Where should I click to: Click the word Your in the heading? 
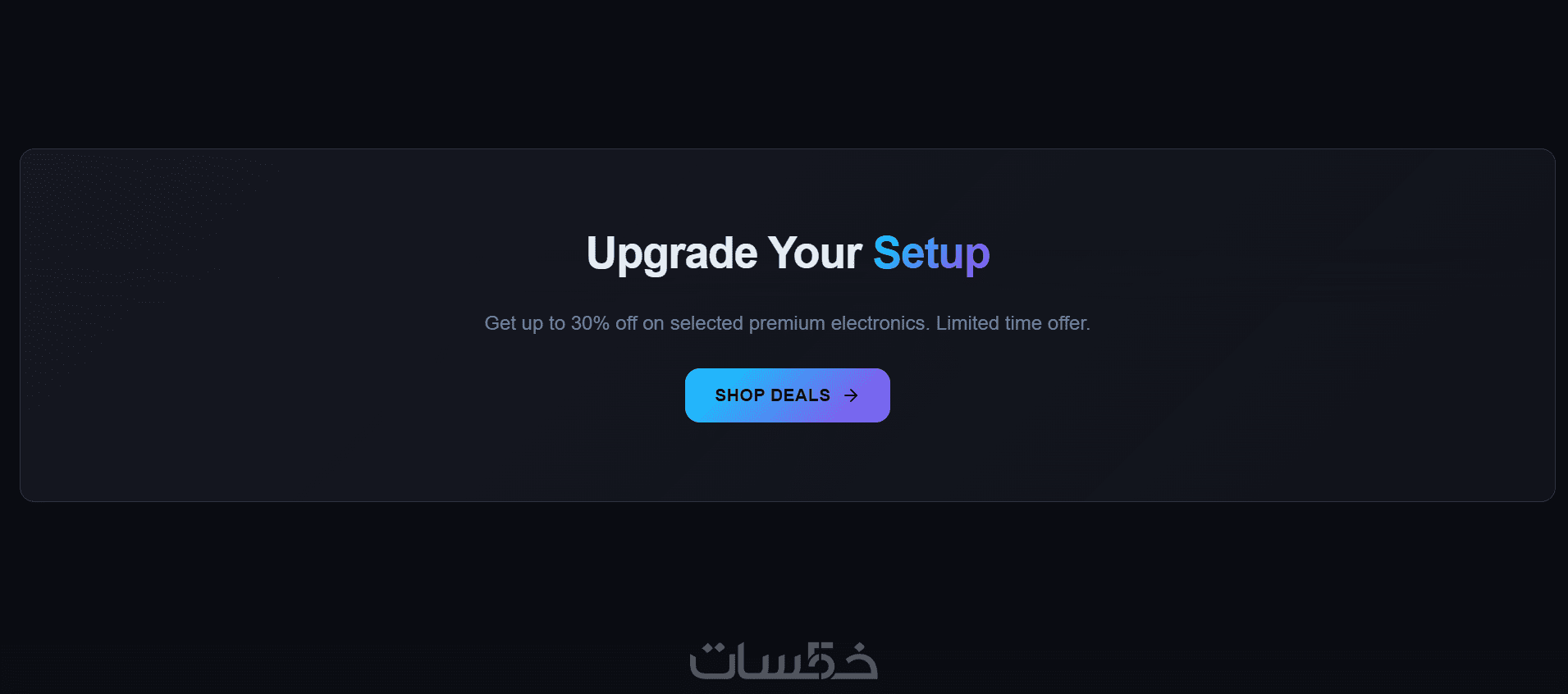pos(815,253)
